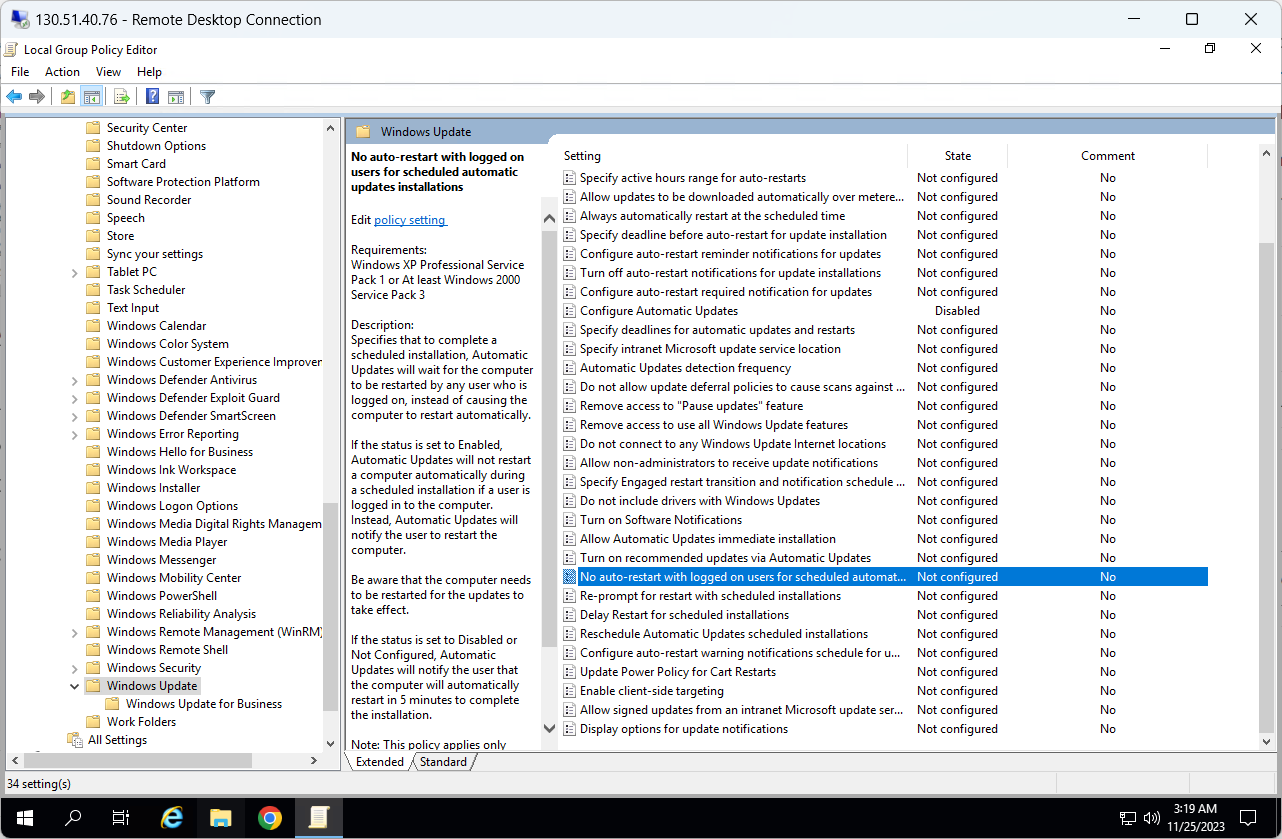This screenshot has height=839, width=1282.
Task: Click the Back navigation arrow in the toolbar
Action: coord(13,96)
